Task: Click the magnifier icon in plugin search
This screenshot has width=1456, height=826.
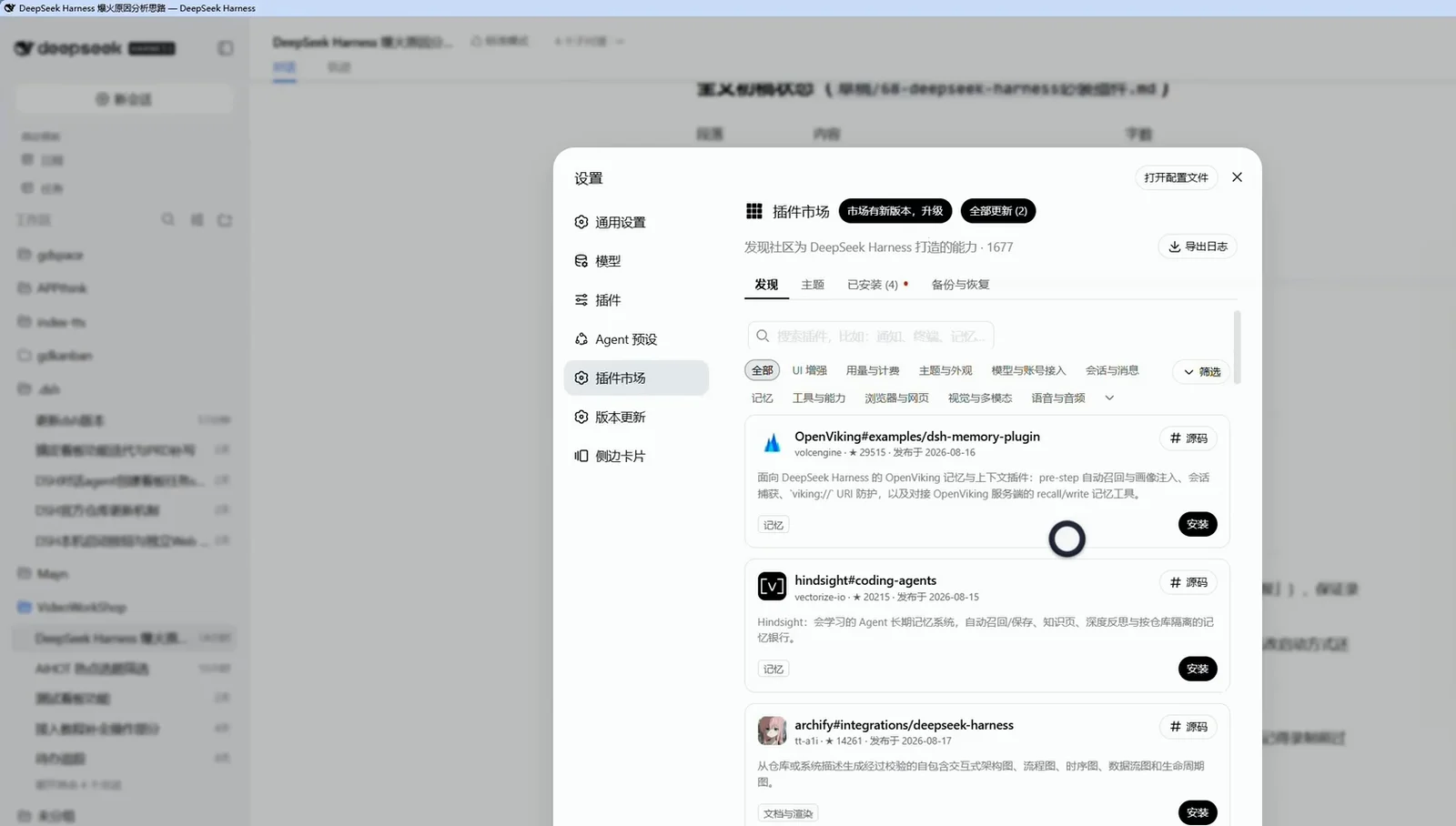Action: tap(763, 336)
